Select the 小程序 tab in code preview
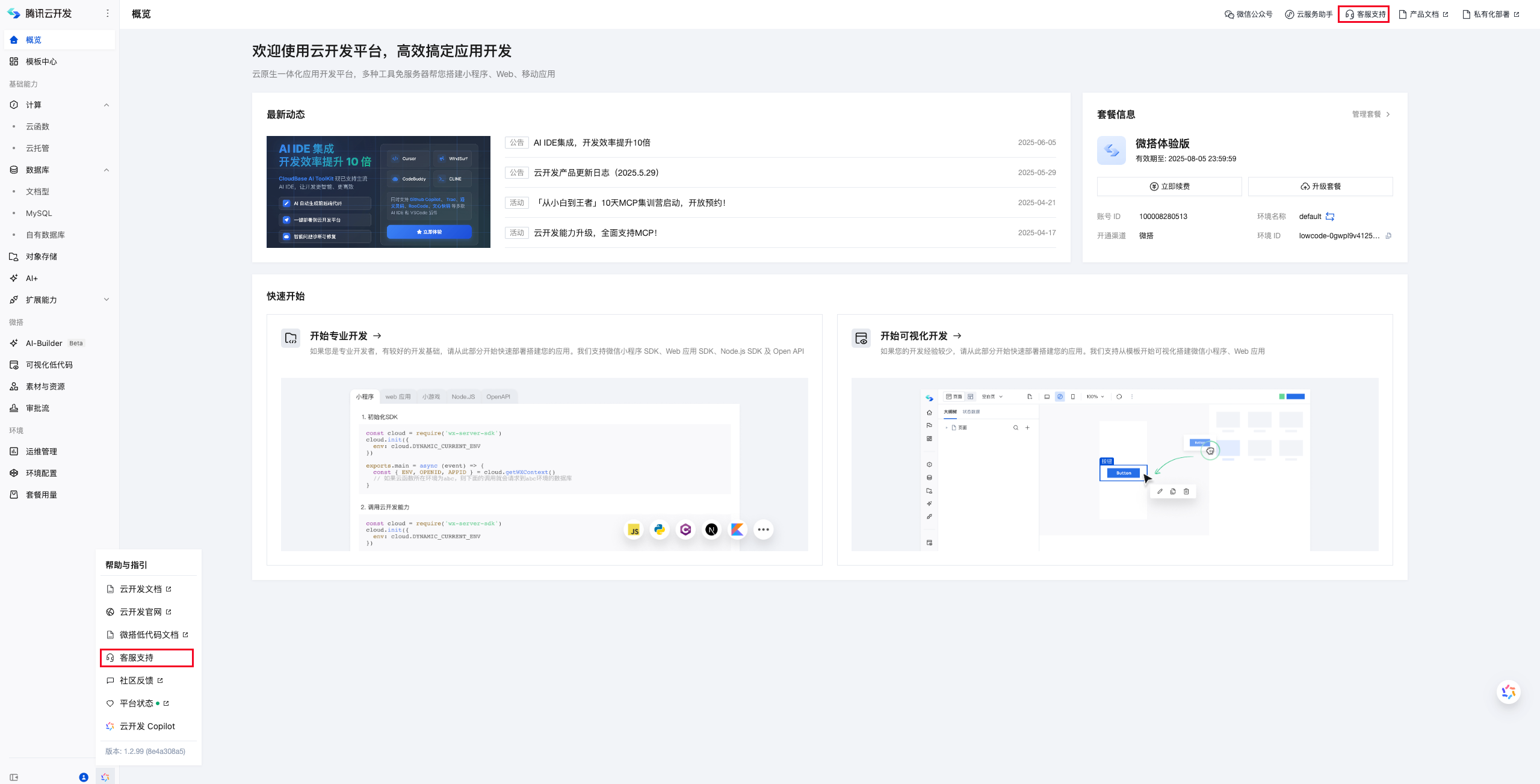The image size is (1540, 784). (x=365, y=397)
